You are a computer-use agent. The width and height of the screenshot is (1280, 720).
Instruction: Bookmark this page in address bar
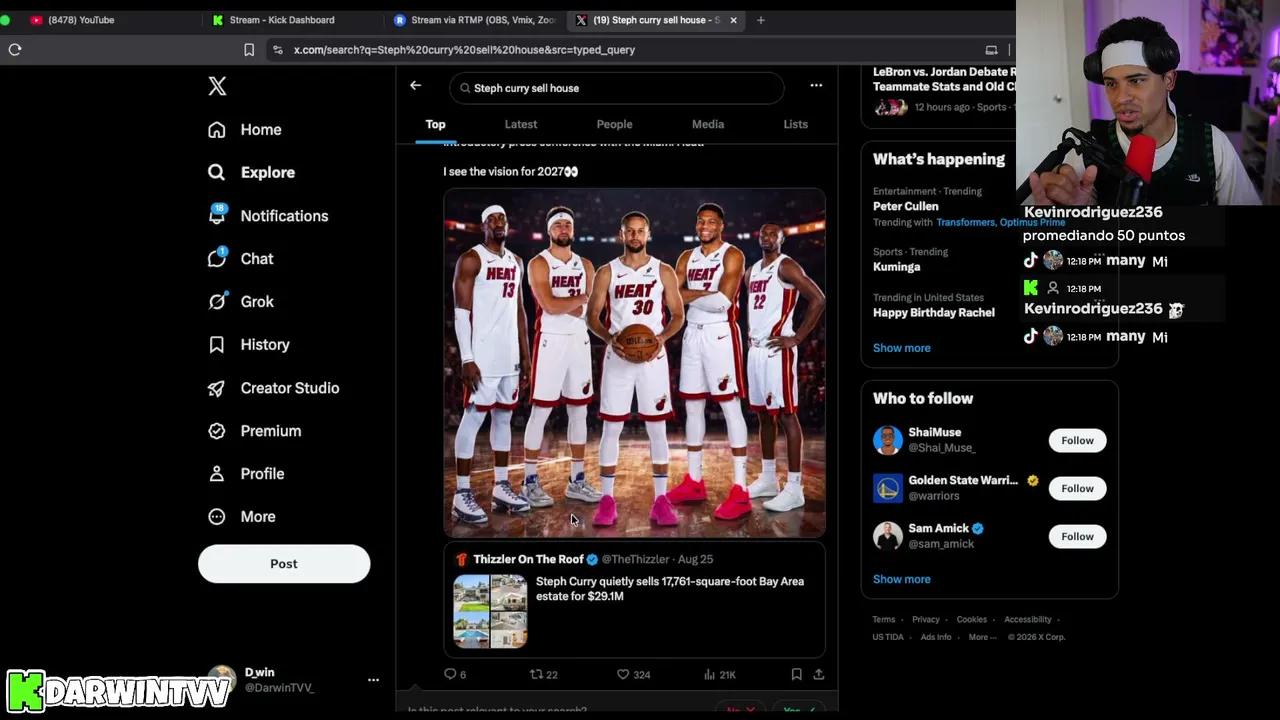click(x=249, y=50)
